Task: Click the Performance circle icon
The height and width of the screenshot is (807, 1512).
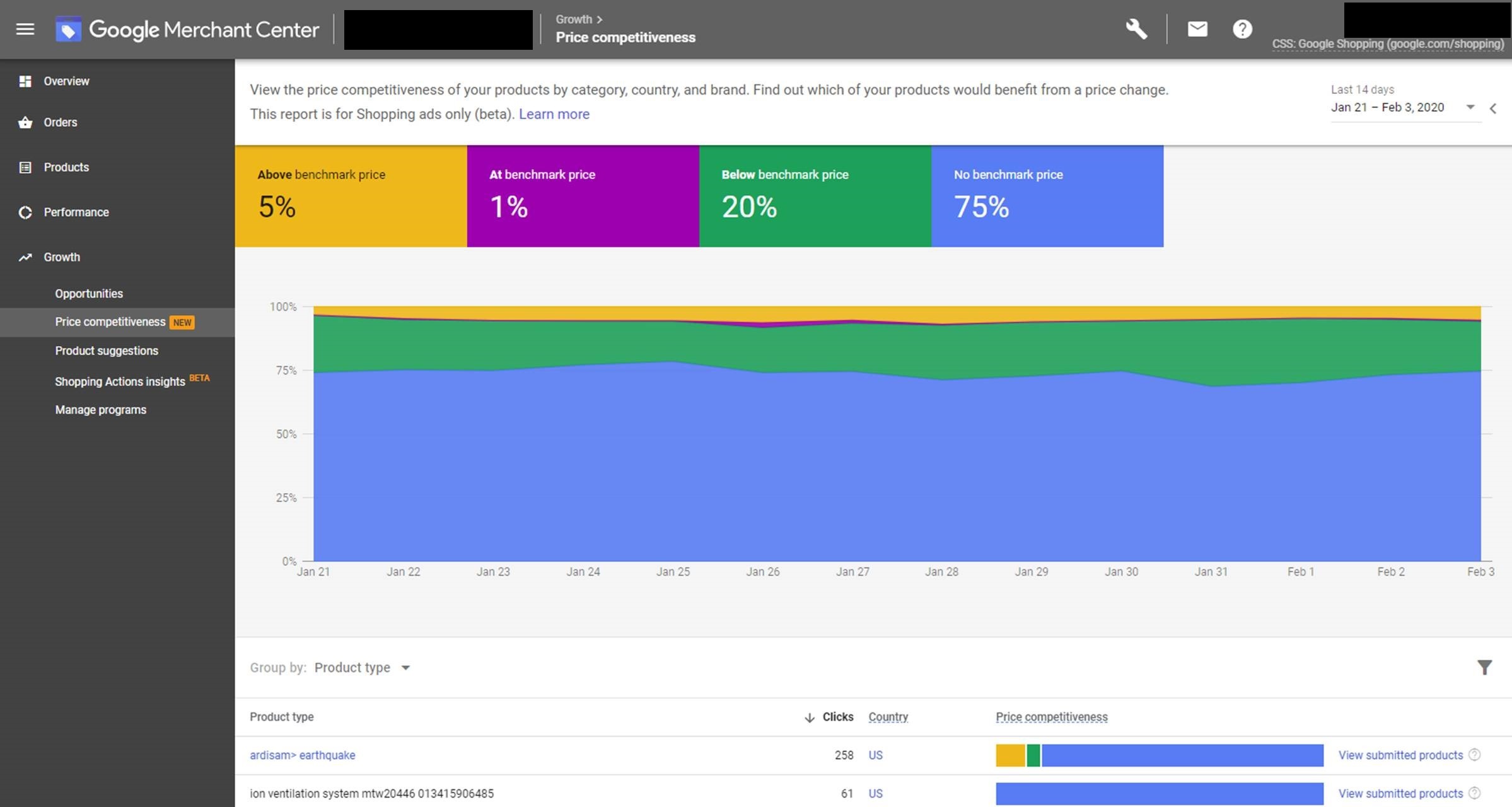Action: tap(25, 212)
